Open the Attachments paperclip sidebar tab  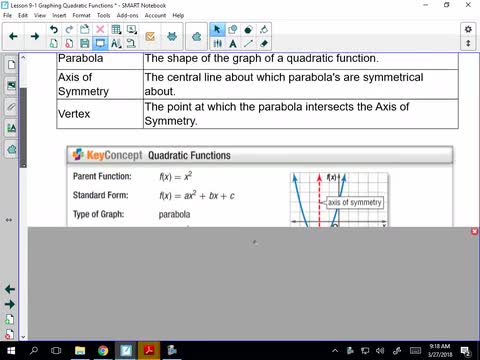point(11,107)
